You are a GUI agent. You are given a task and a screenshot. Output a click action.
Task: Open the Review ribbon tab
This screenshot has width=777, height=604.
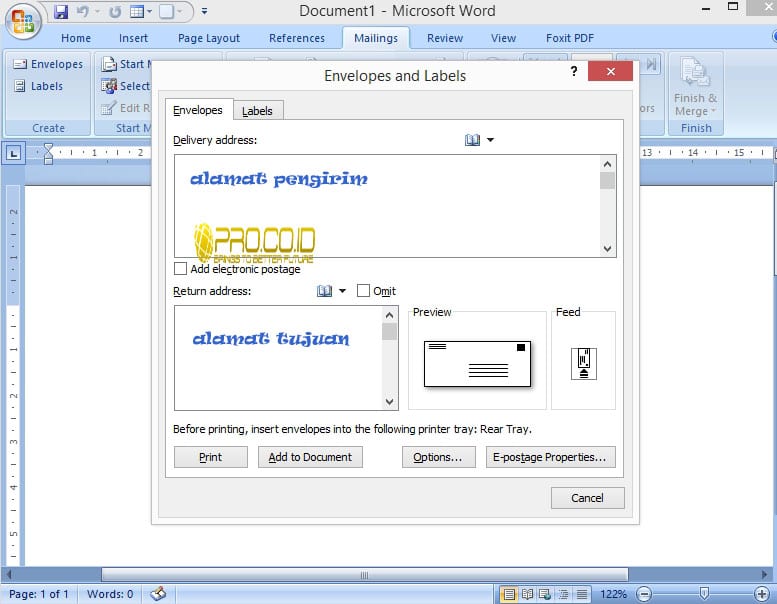click(x=445, y=38)
